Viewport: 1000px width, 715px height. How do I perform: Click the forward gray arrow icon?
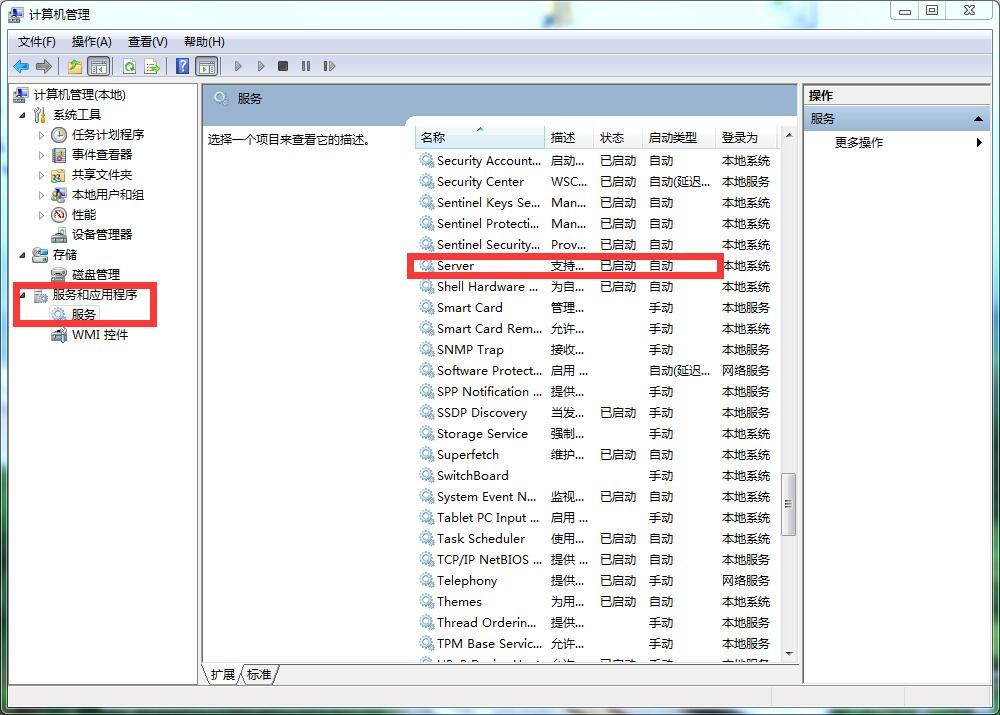(46, 66)
